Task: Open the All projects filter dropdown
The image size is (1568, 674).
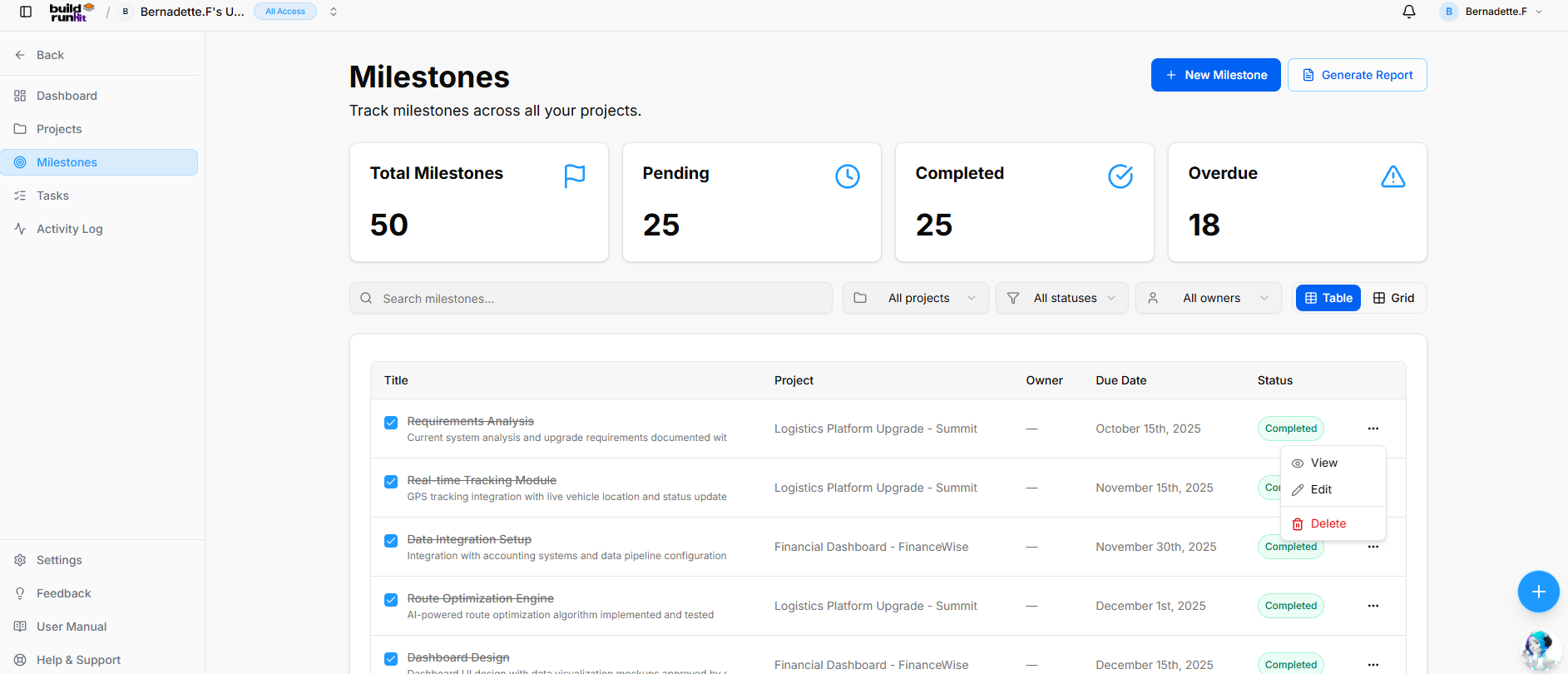Action: [x=916, y=298]
